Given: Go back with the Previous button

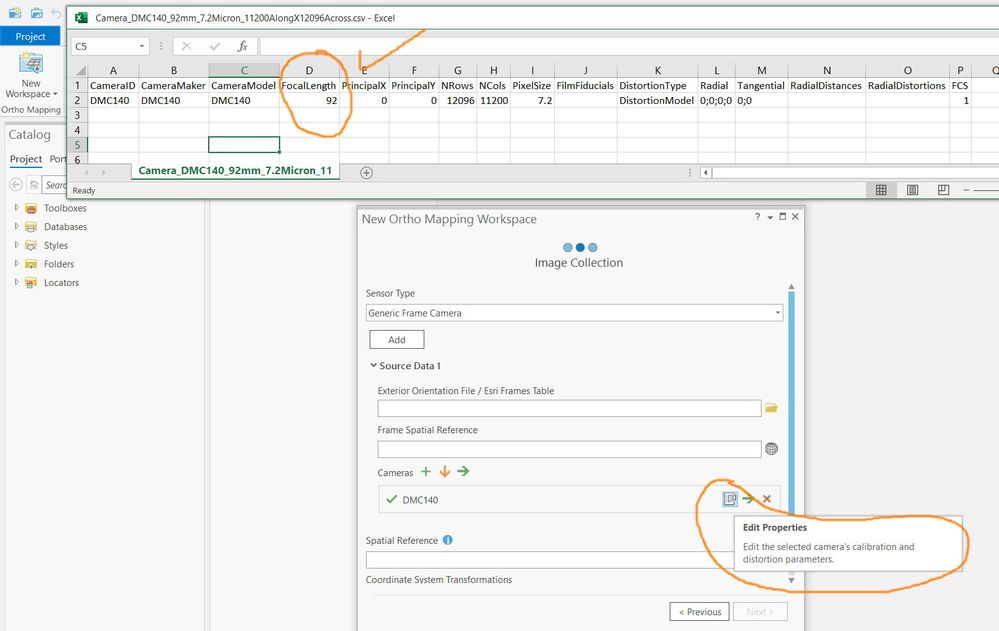Looking at the screenshot, I should pos(700,611).
